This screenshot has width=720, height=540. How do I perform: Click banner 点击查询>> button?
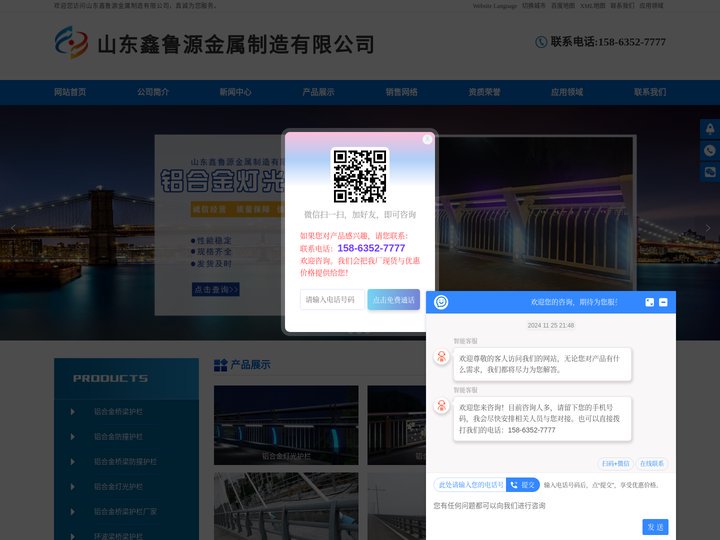[216, 289]
